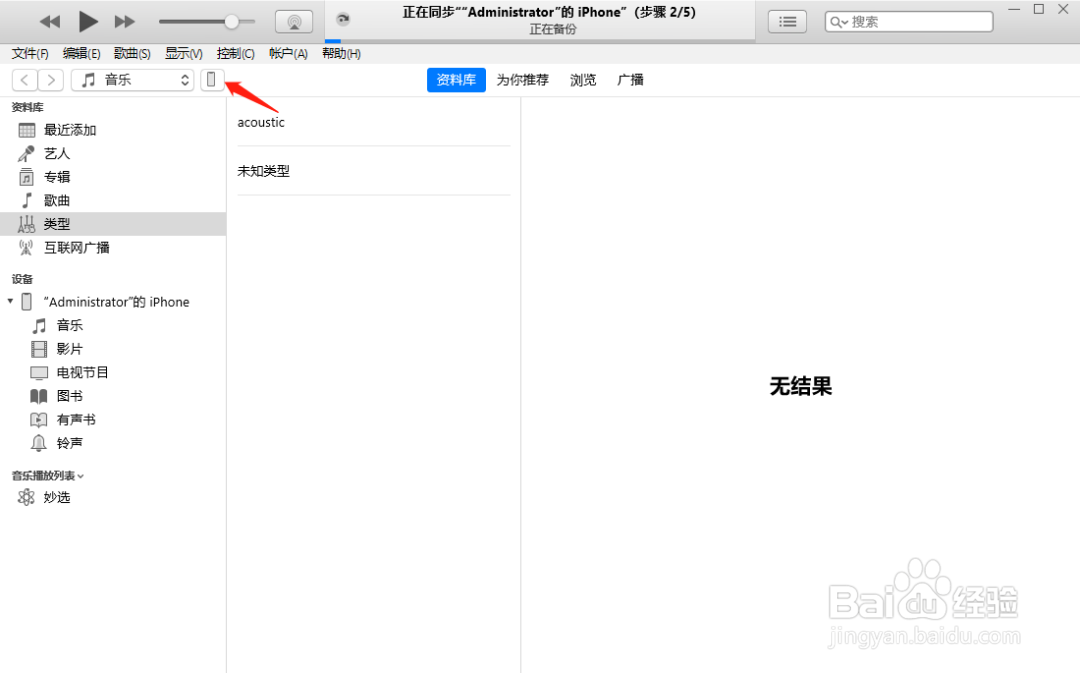This screenshot has height=673, width=1080.
Task: Click the rewind previous track button
Action: coord(50,22)
